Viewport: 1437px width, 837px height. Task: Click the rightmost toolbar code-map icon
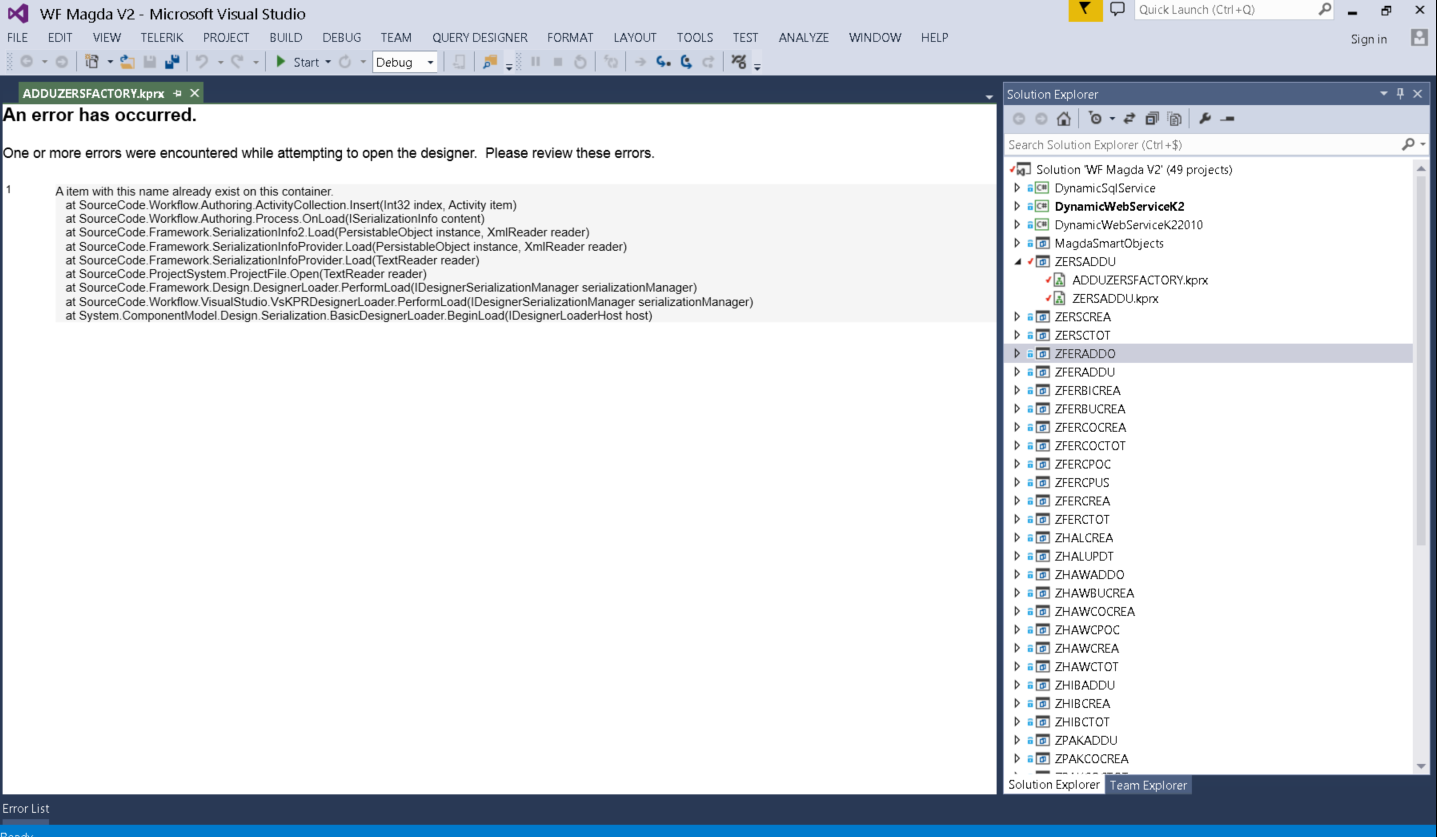[x=739, y=62]
